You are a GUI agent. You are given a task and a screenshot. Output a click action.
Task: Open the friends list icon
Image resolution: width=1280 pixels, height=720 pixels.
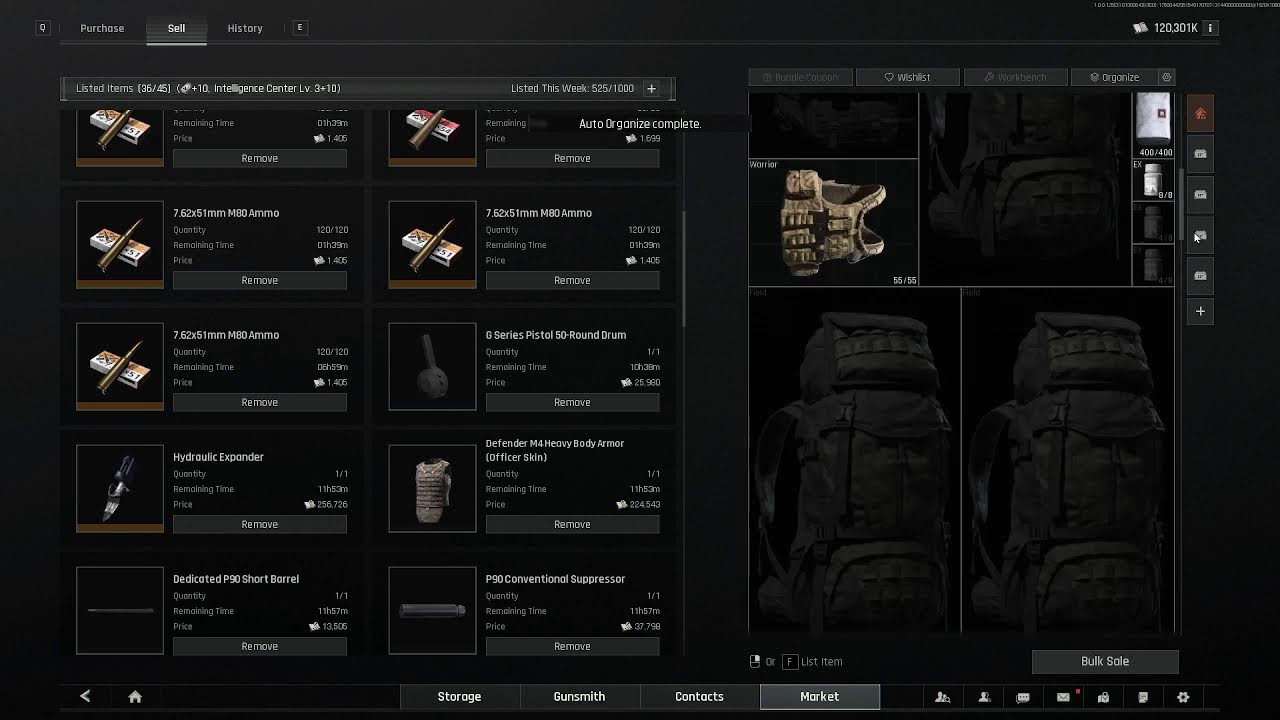(984, 697)
